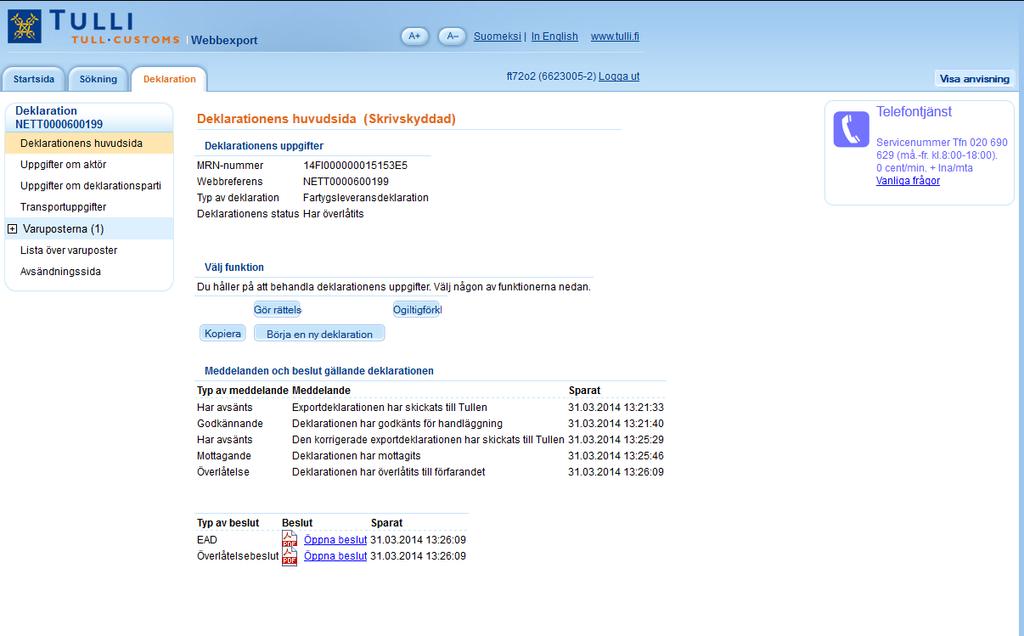Viewport: 1024px width, 636px height.
Task: Expand the Varuposterna (1) tree node
Action: pos(12,229)
